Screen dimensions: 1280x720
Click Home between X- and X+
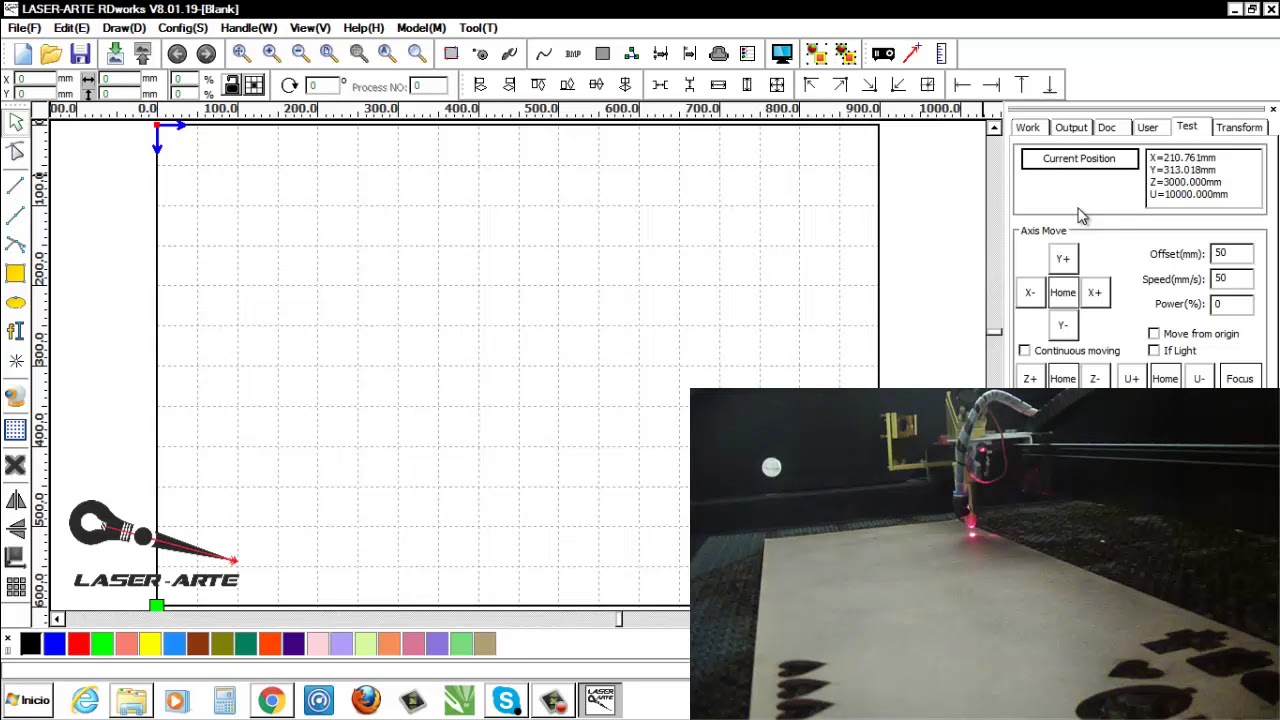pyautogui.click(x=1063, y=293)
